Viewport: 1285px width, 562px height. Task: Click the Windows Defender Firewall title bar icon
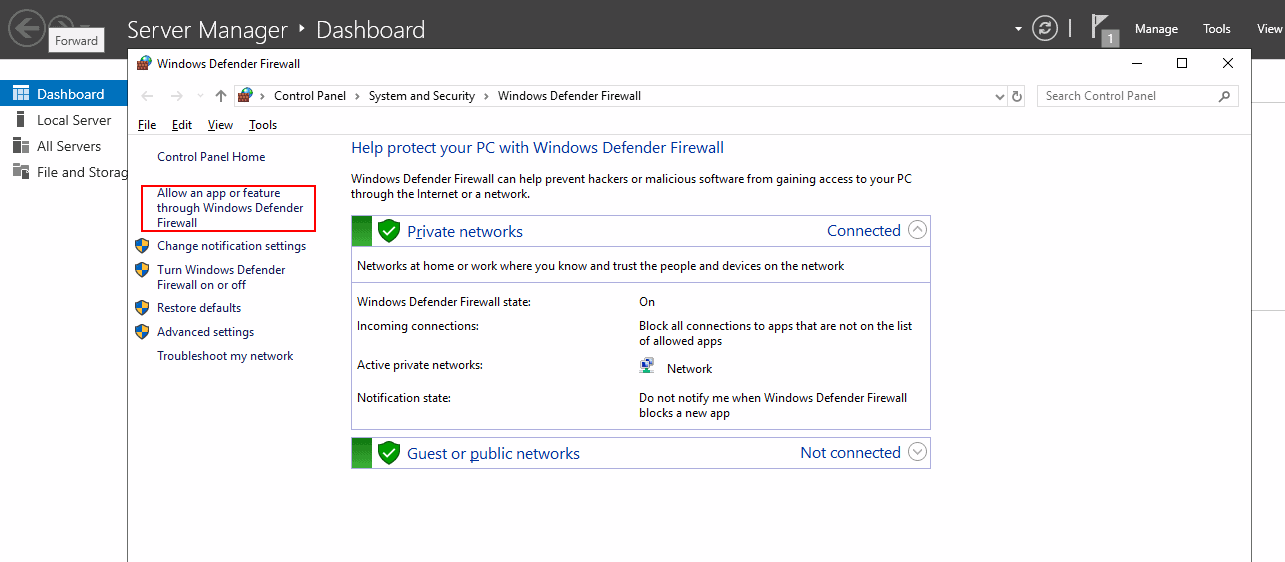click(x=144, y=63)
